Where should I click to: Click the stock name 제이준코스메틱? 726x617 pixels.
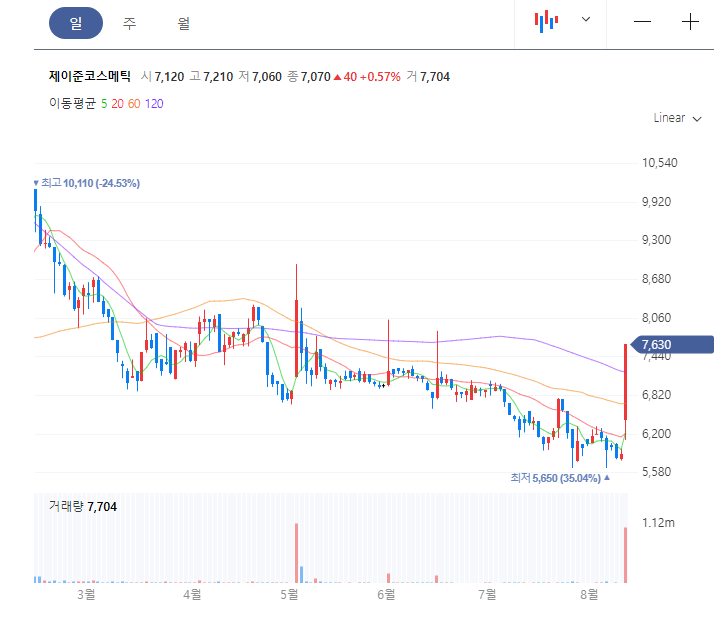[x=90, y=76]
